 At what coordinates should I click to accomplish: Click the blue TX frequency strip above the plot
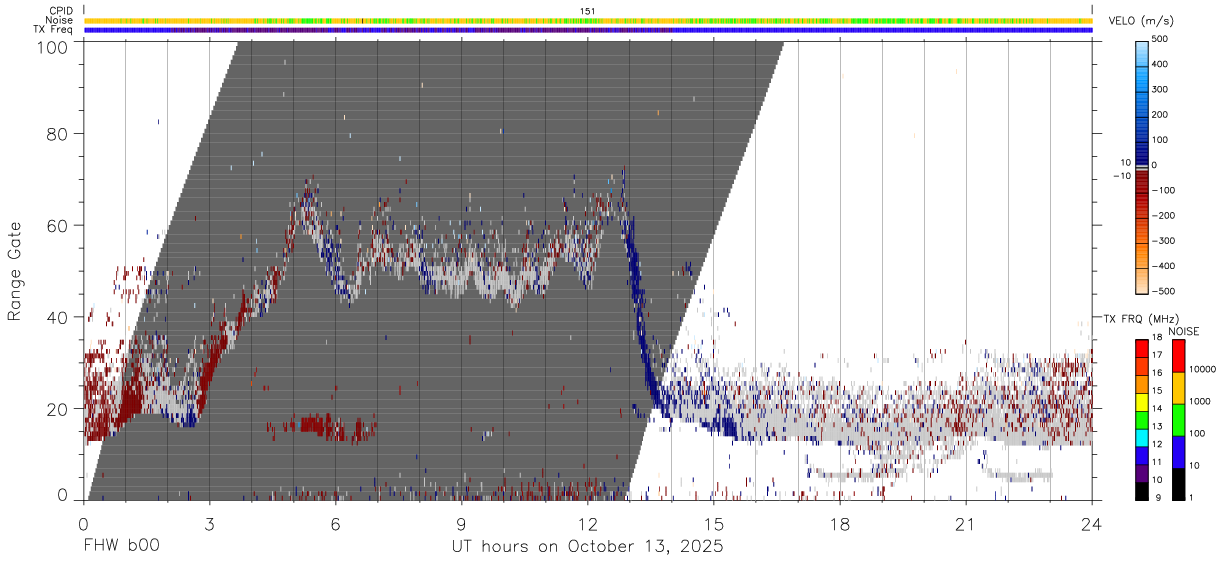[588, 29]
